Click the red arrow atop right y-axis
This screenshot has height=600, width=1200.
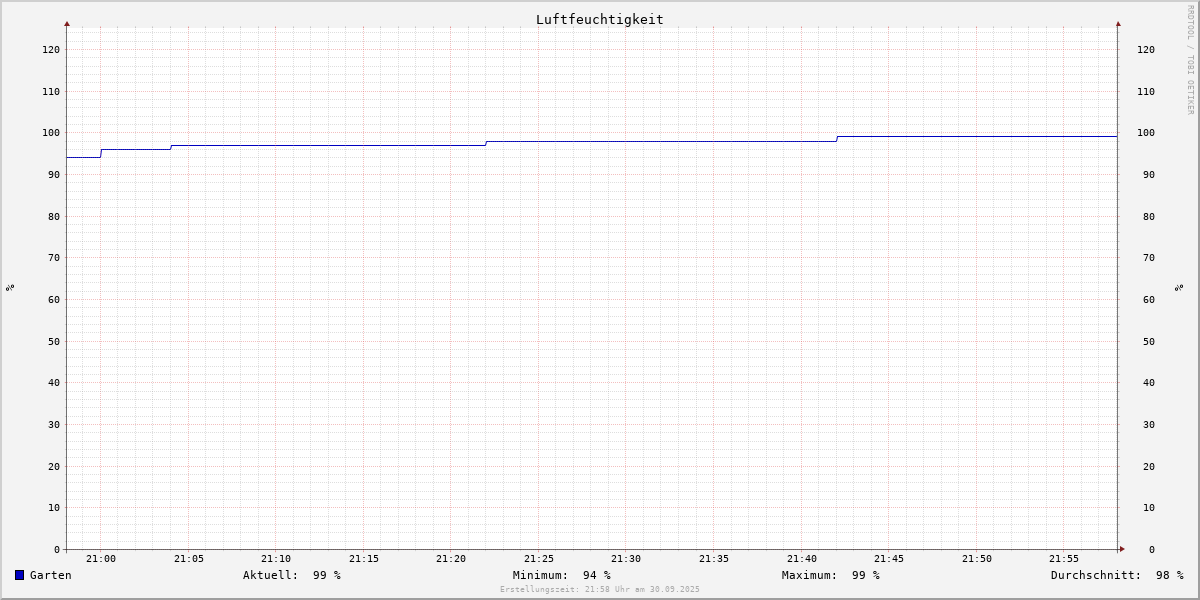click(x=1118, y=23)
